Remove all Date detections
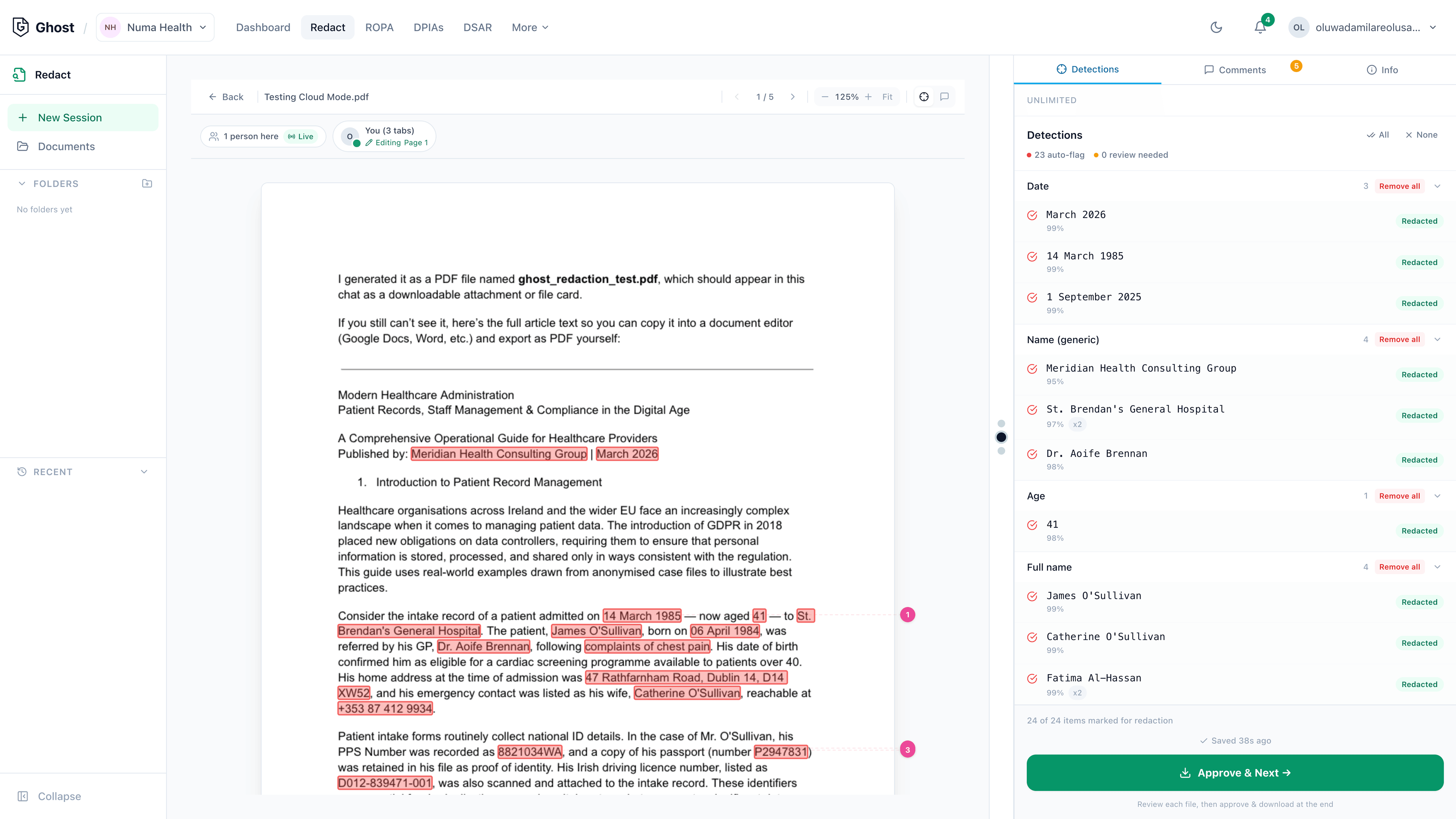 [1399, 187]
